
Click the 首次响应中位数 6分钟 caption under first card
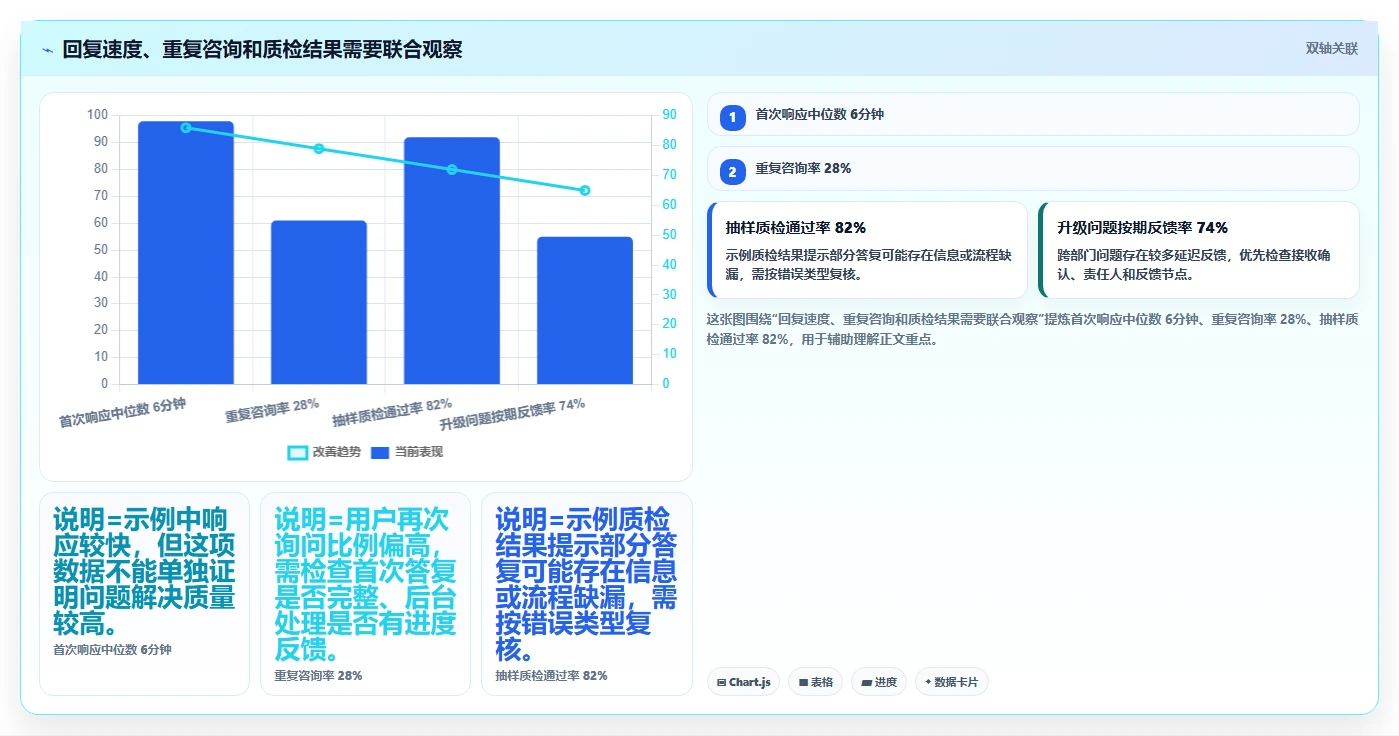(112, 650)
